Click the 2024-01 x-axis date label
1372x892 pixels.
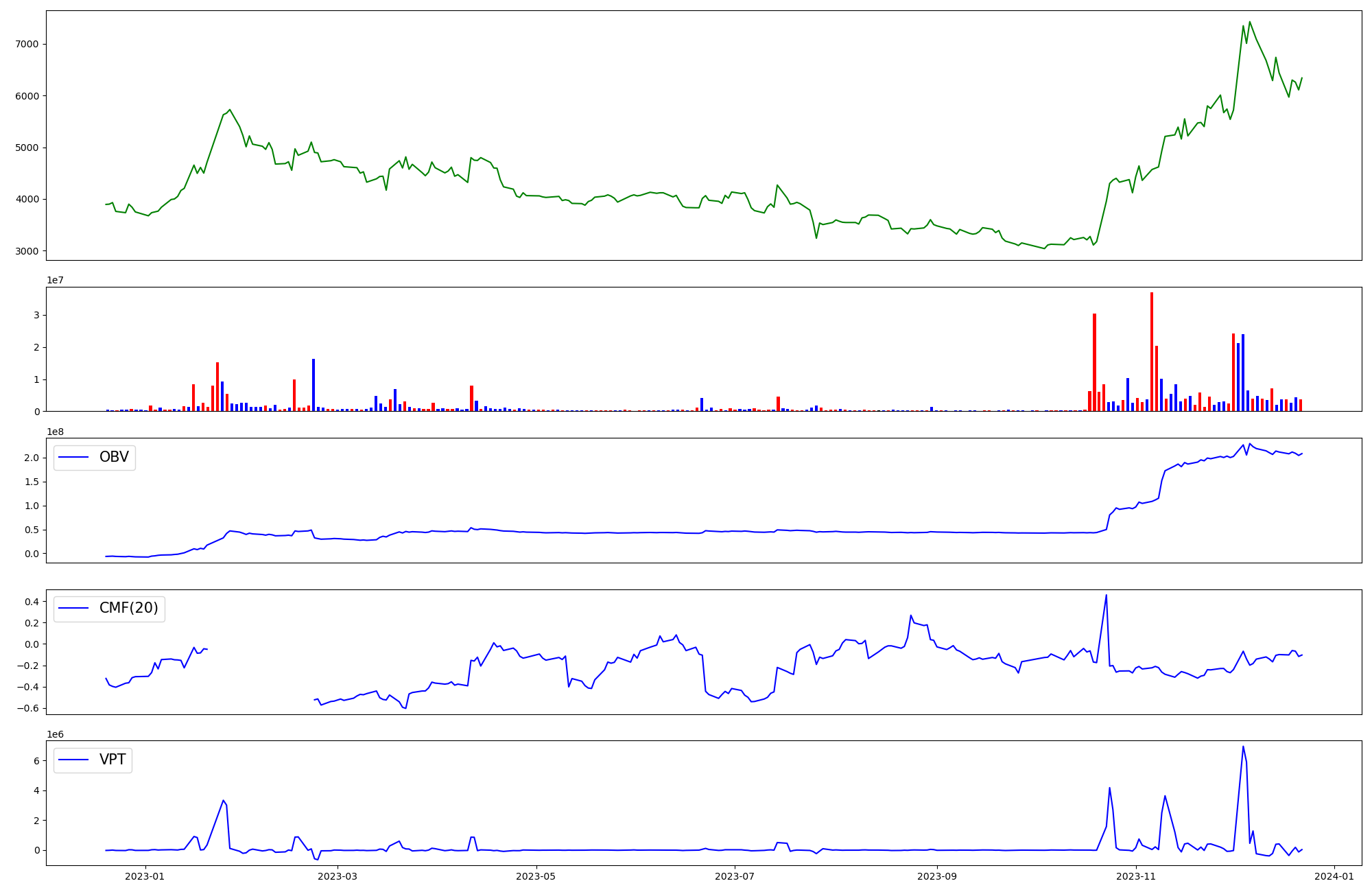pyautogui.click(x=1334, y=876)
